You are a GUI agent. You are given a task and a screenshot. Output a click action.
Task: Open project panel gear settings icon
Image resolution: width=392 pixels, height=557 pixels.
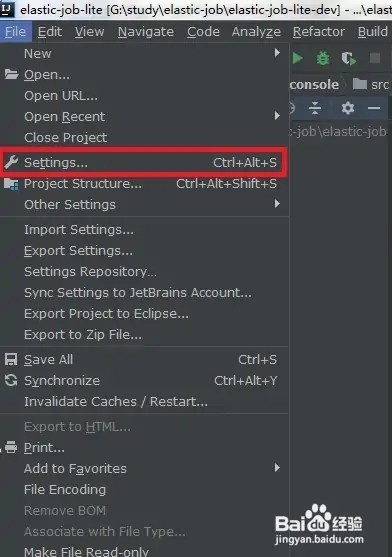coord(348,108)
